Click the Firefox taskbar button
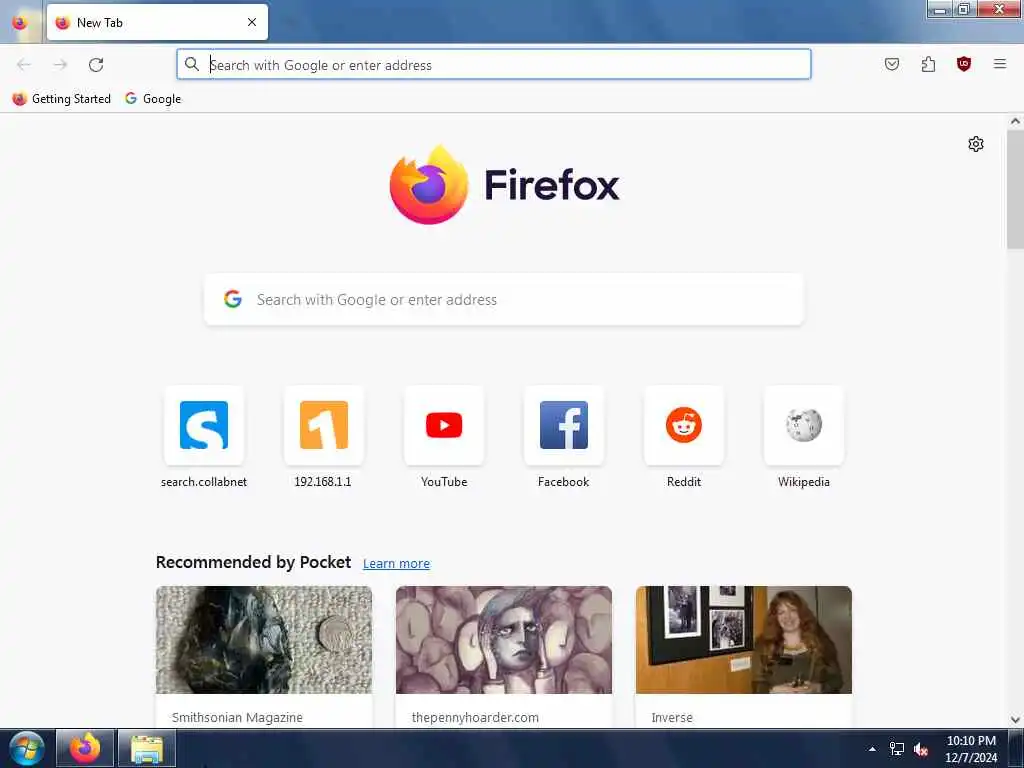Viewport: 1024px width, 768px height. 85,748
